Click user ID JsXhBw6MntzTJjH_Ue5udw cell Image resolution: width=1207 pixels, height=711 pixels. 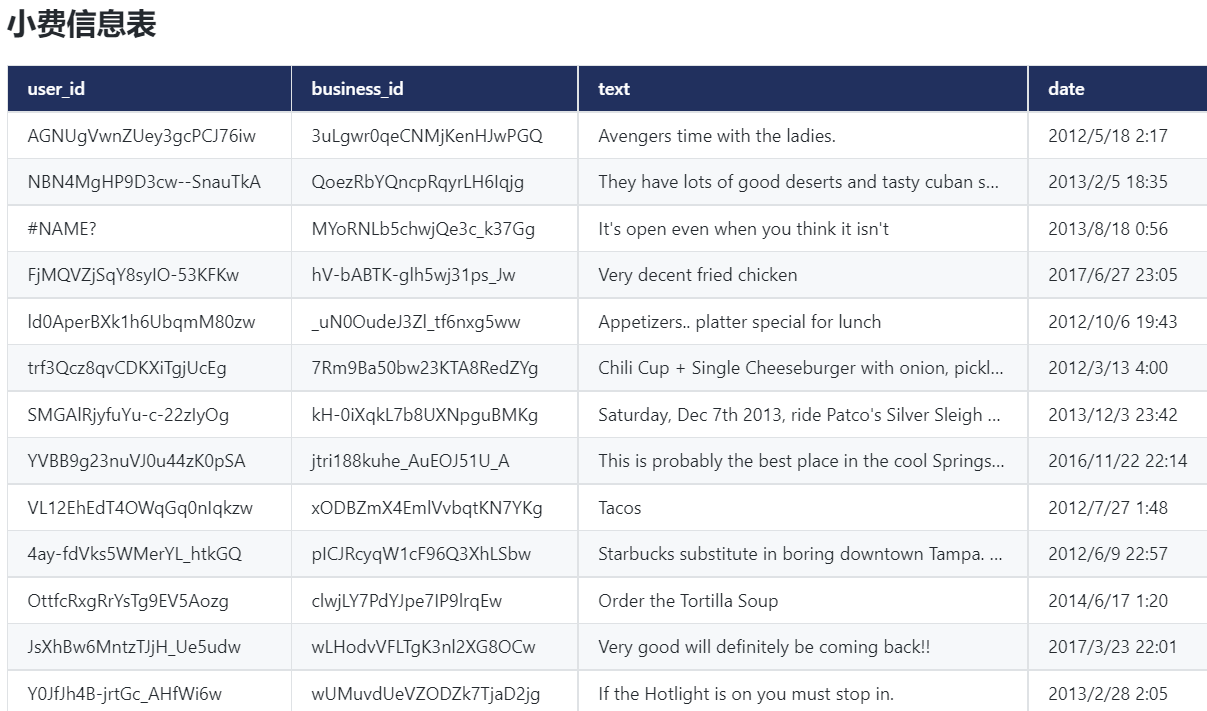(134, 647)
